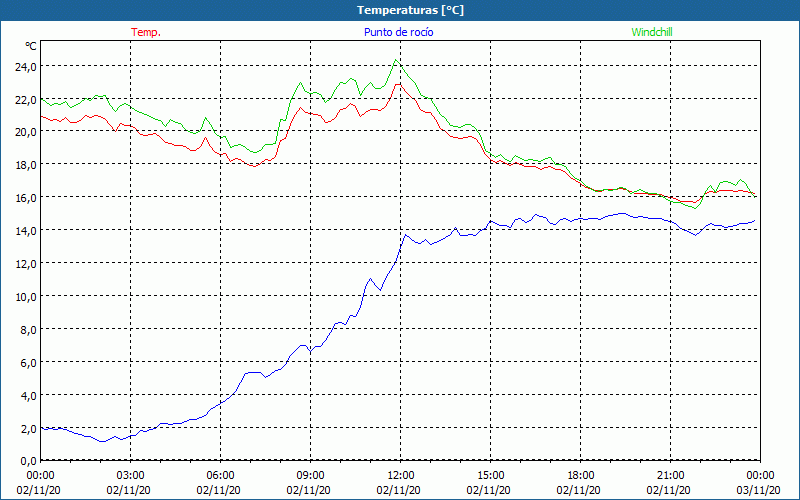Select the blue "Punto de rocío" legend label
Viewport: 800px width, 500px height.
(398, 32)
